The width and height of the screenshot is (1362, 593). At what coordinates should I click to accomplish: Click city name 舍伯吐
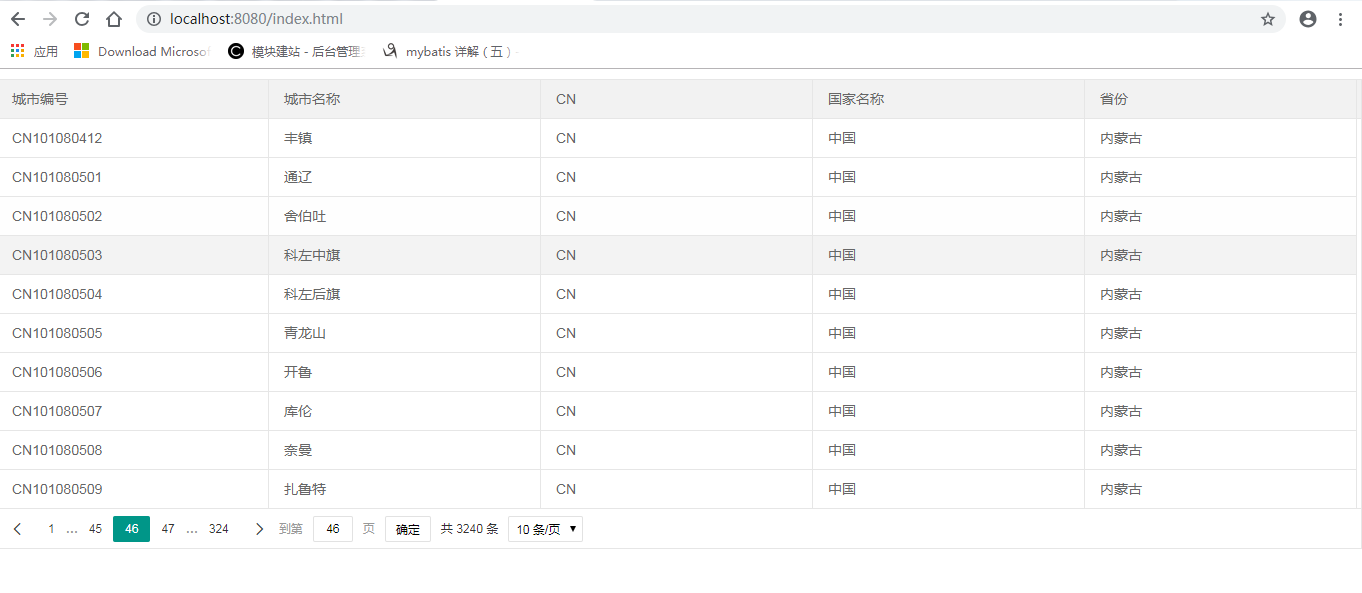click(x=305, y=216)
